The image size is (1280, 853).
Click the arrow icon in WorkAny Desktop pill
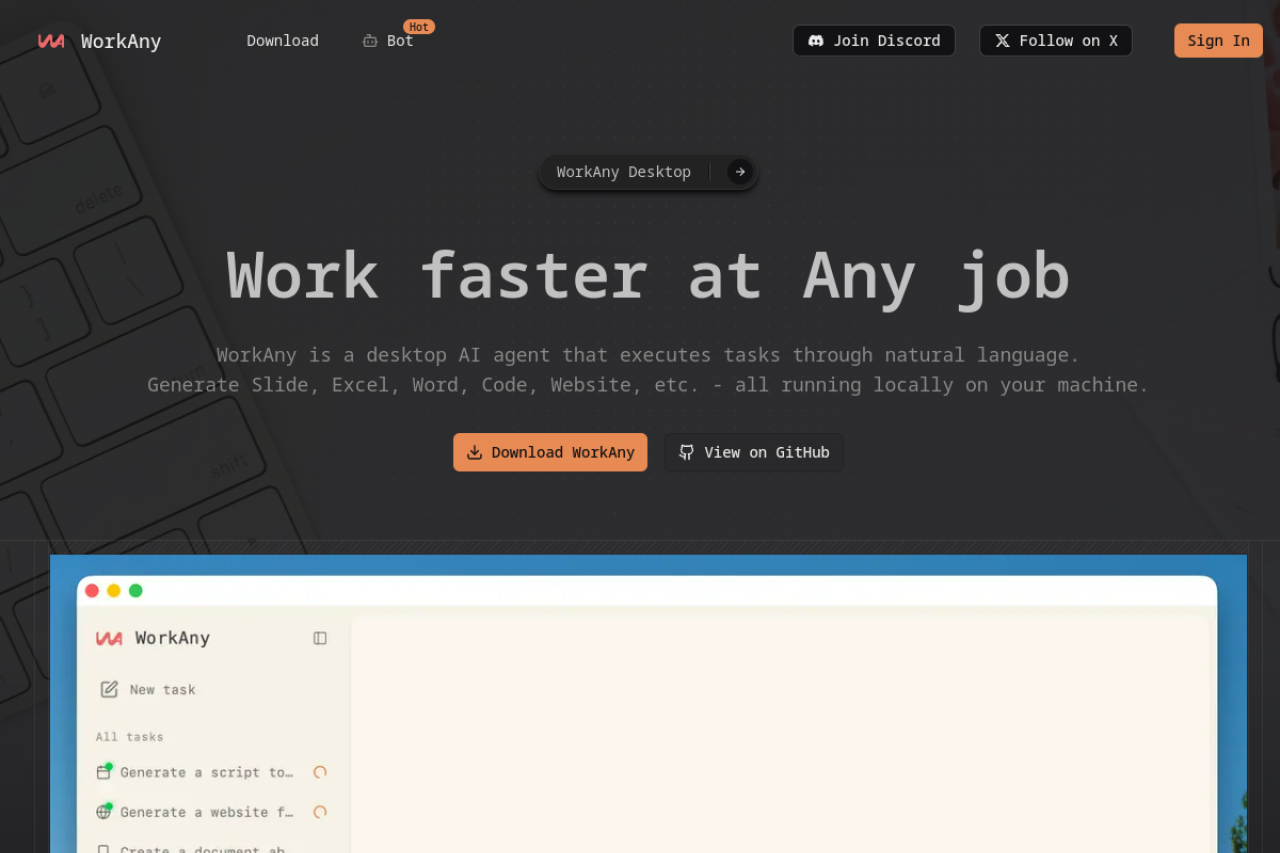pos(740,172)
